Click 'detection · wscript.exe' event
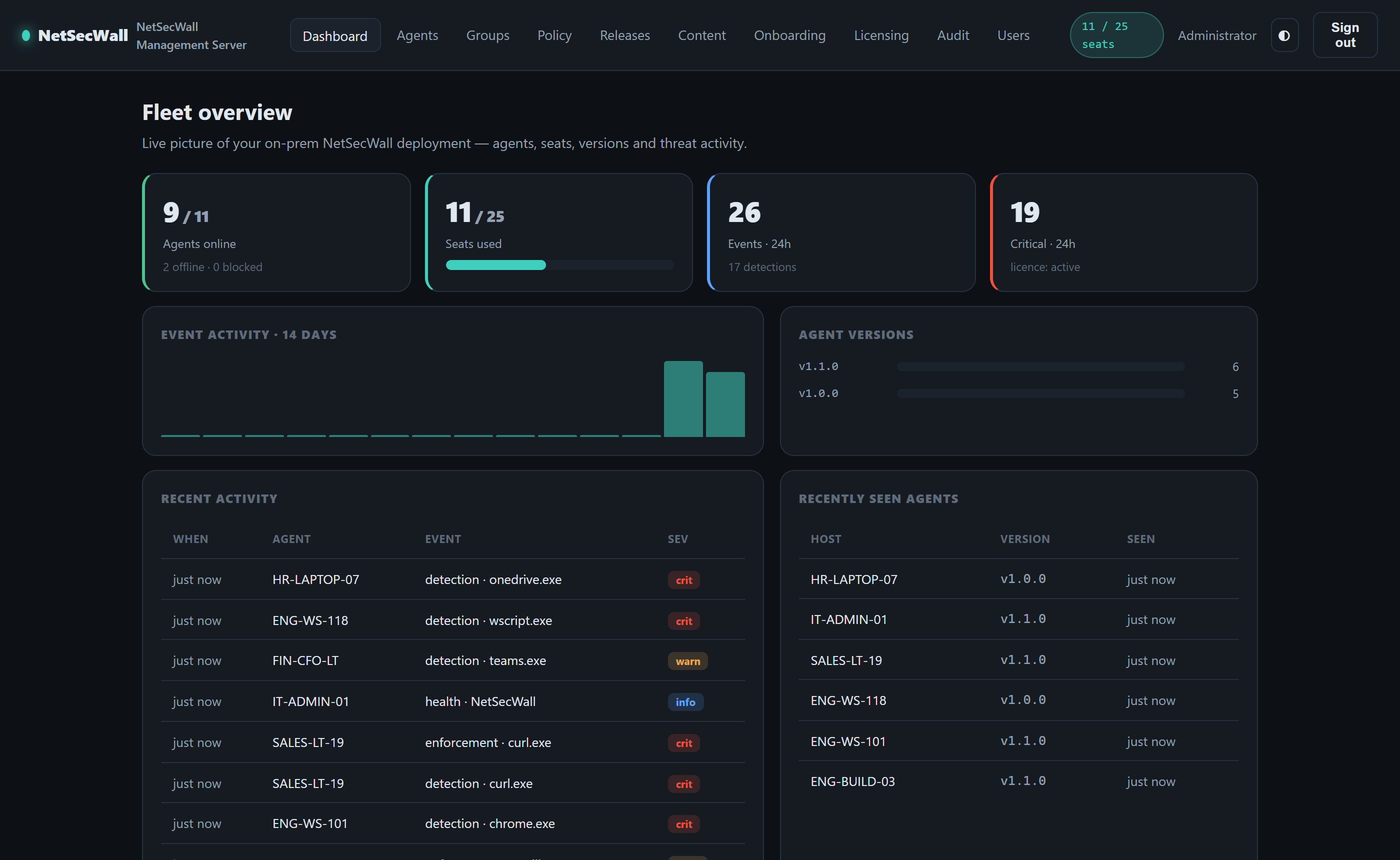Image resolution: width=1400 pixels, height=860 pixels. [488, 620]
